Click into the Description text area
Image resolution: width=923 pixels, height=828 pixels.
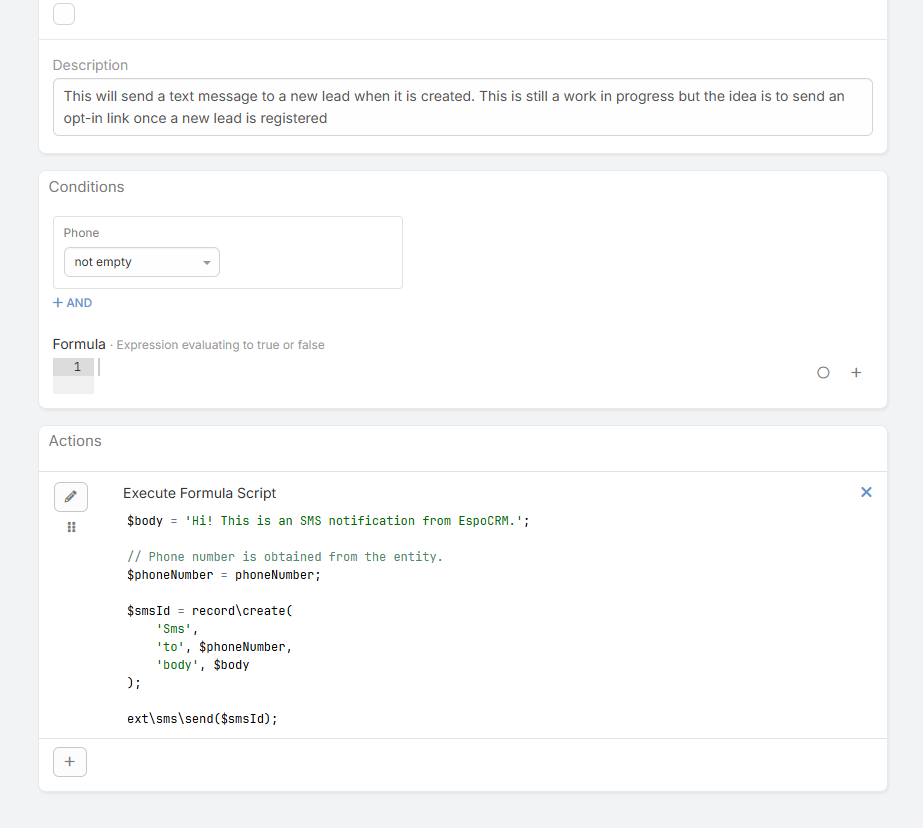point(462,107)
